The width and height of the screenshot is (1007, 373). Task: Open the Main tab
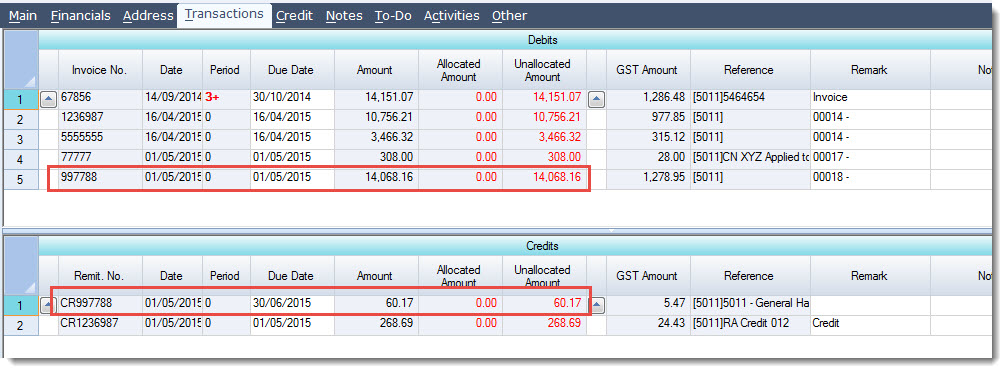click(23, 15)
